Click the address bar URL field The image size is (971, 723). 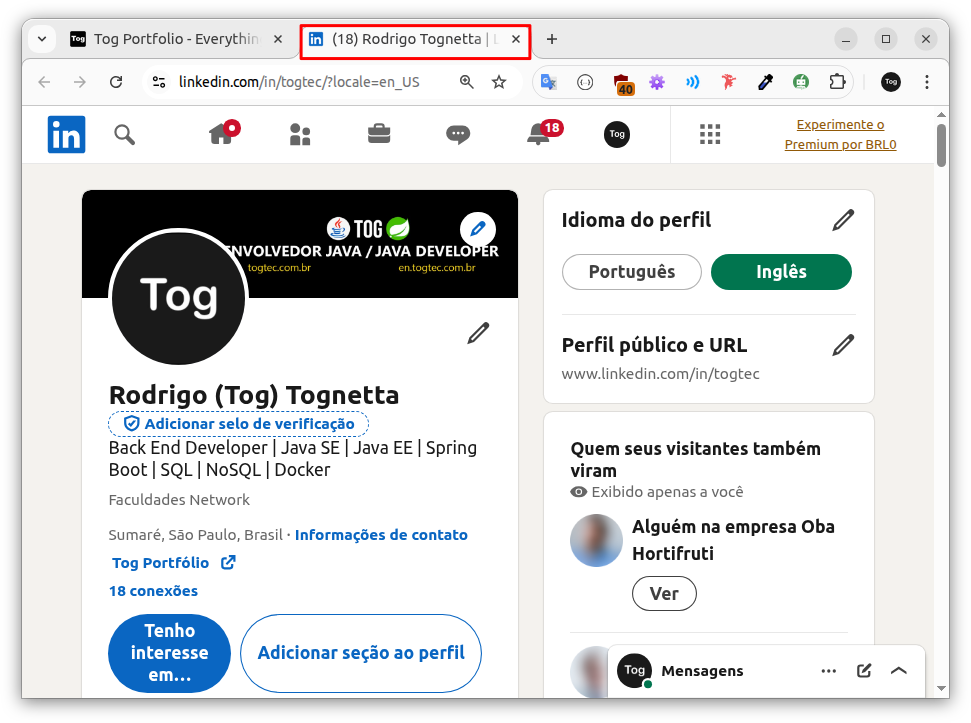pos(299,82)
